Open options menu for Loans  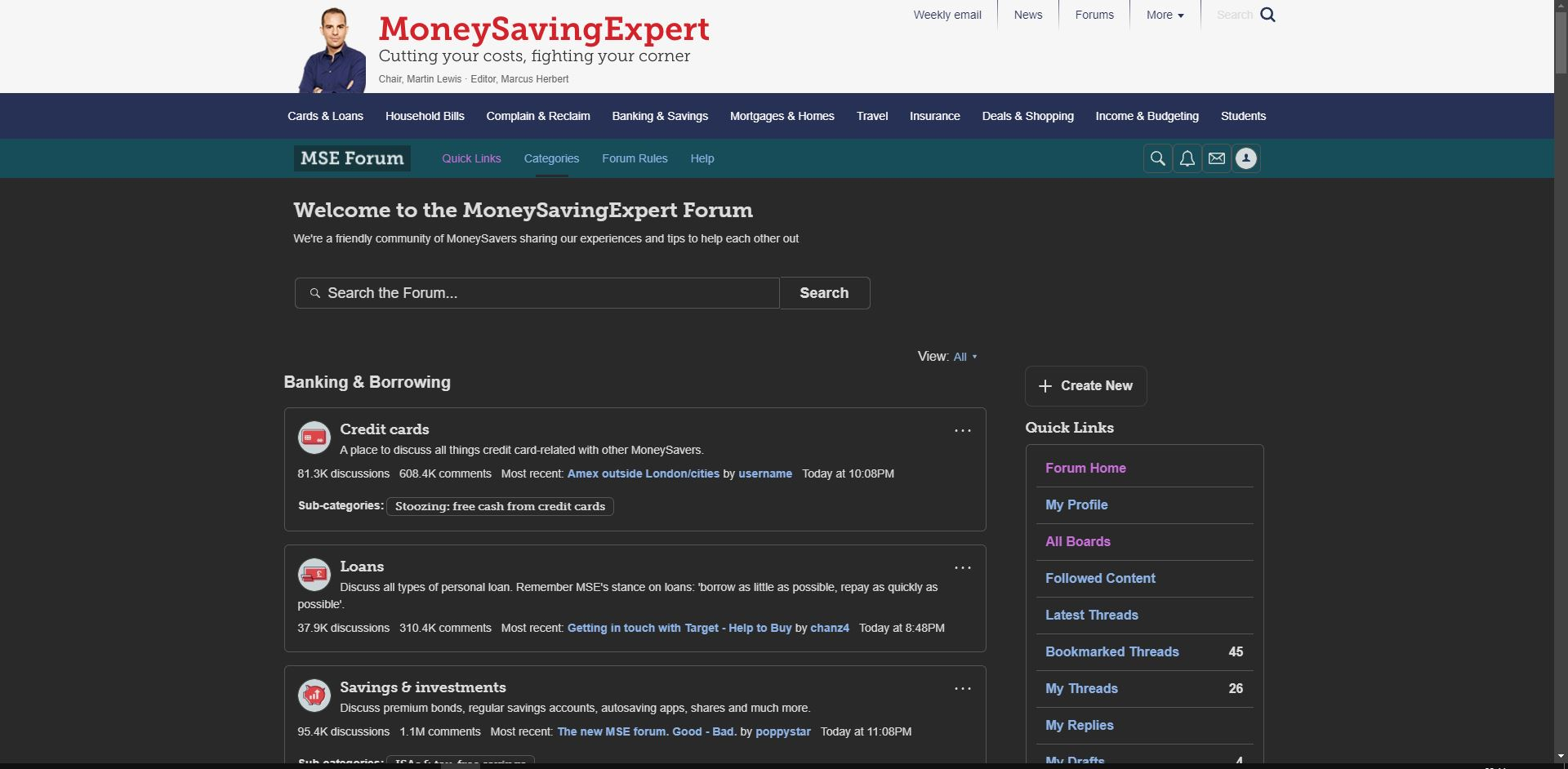963,567
